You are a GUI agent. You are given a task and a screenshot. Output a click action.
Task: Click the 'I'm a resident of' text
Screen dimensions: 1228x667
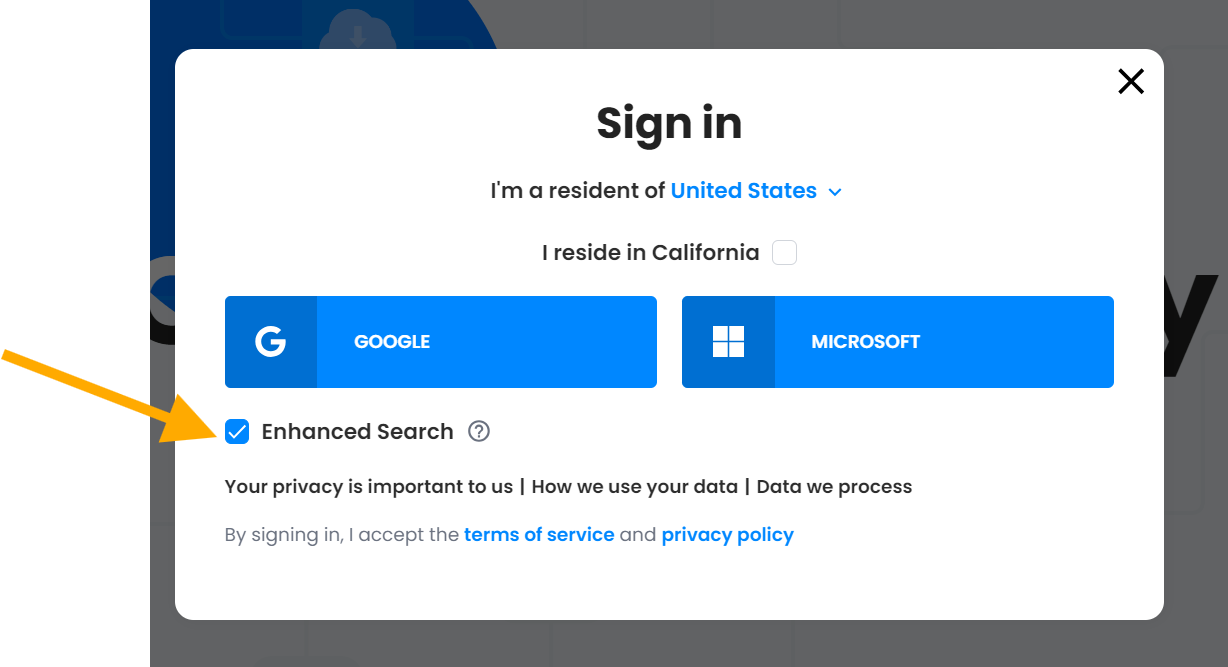pyautogui.click(x=577, y=191)
